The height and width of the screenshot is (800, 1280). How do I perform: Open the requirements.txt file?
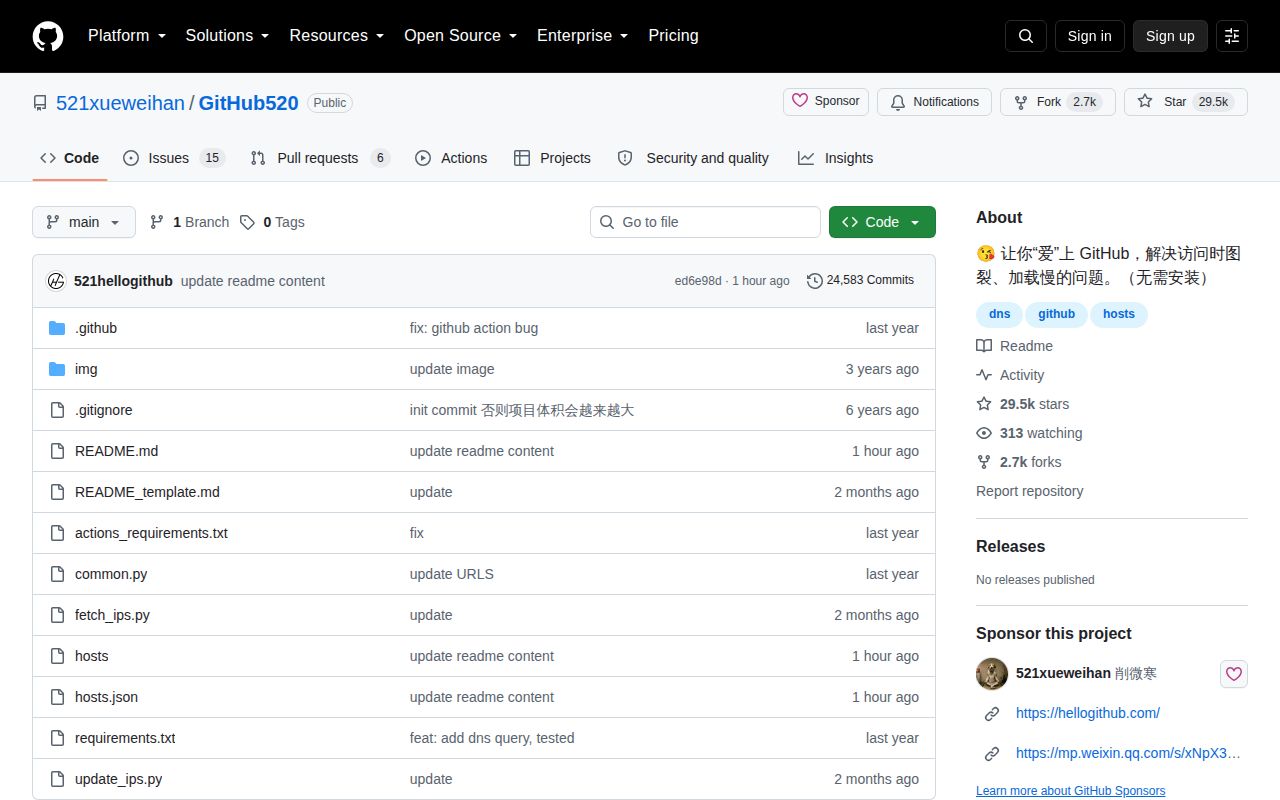pos(125,738)
